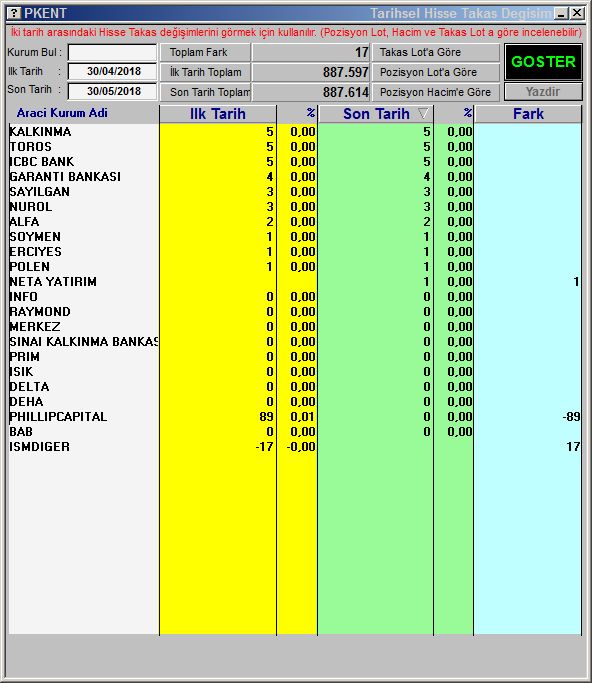Select the NETA YATIRIM row
This screenshot has width=592, height=683.
(x=295, y=282)
